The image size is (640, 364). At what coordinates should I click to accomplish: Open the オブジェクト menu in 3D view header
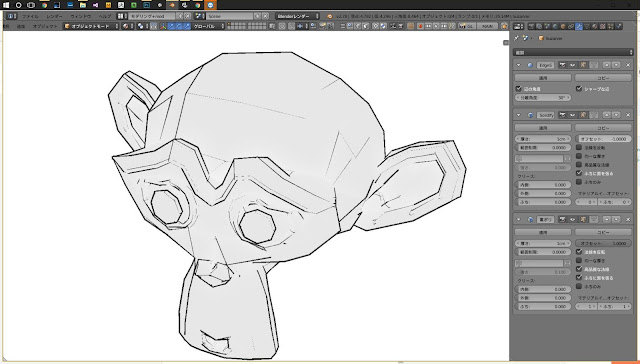(45, 26)
